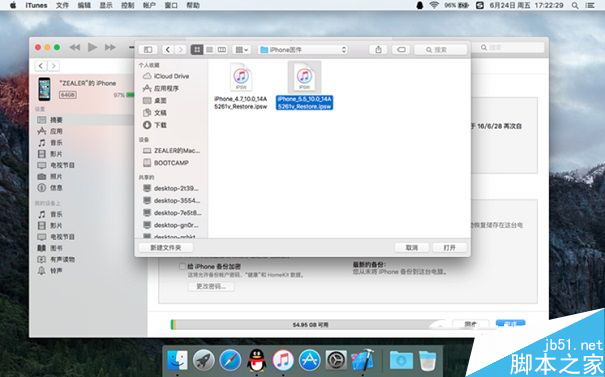The image size is (605, 377).
Task: Open the Edit menu in menu bar
Action: (x=84, y=5)
